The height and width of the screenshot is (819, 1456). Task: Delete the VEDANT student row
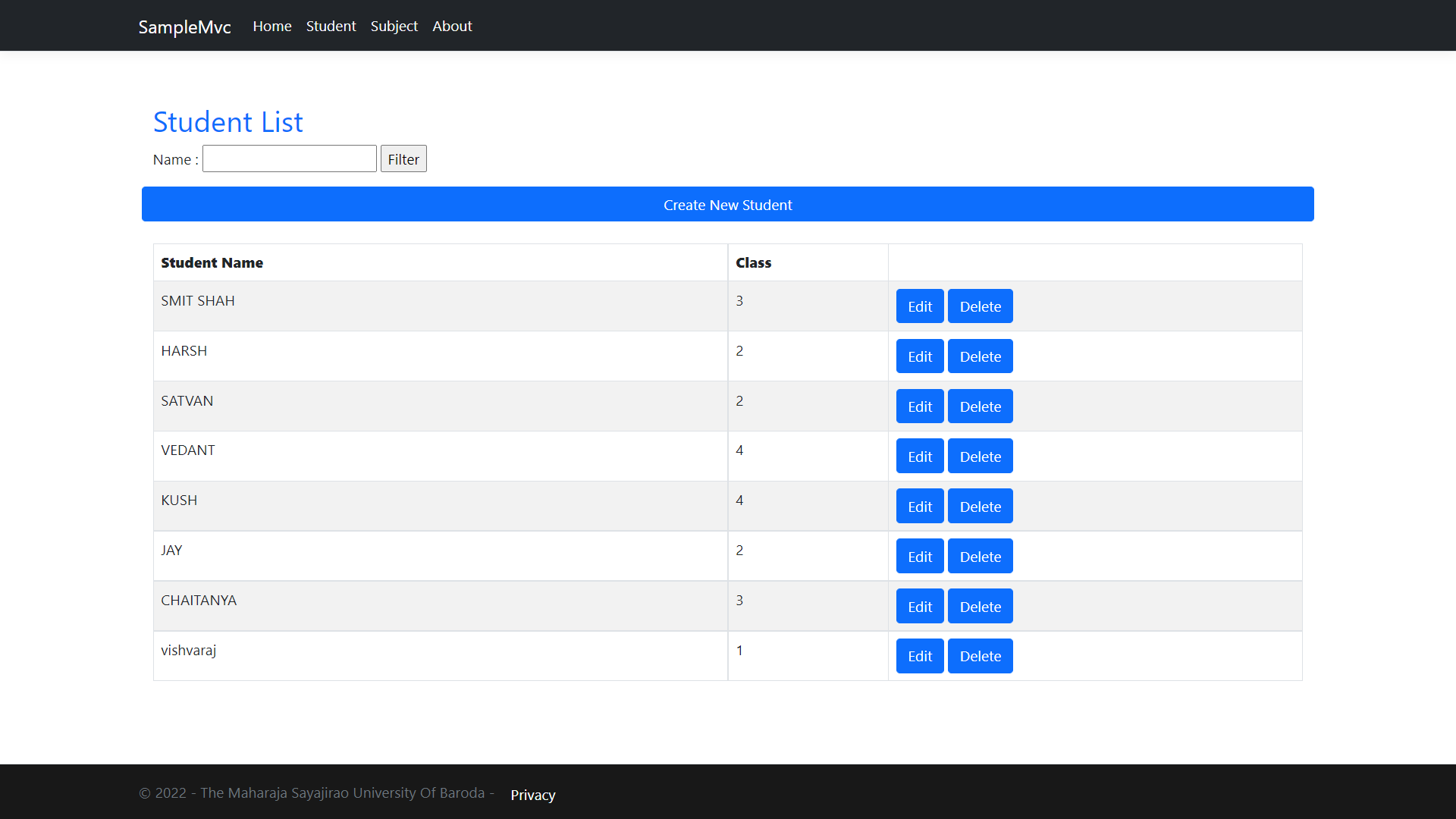[x=981, y=456]
